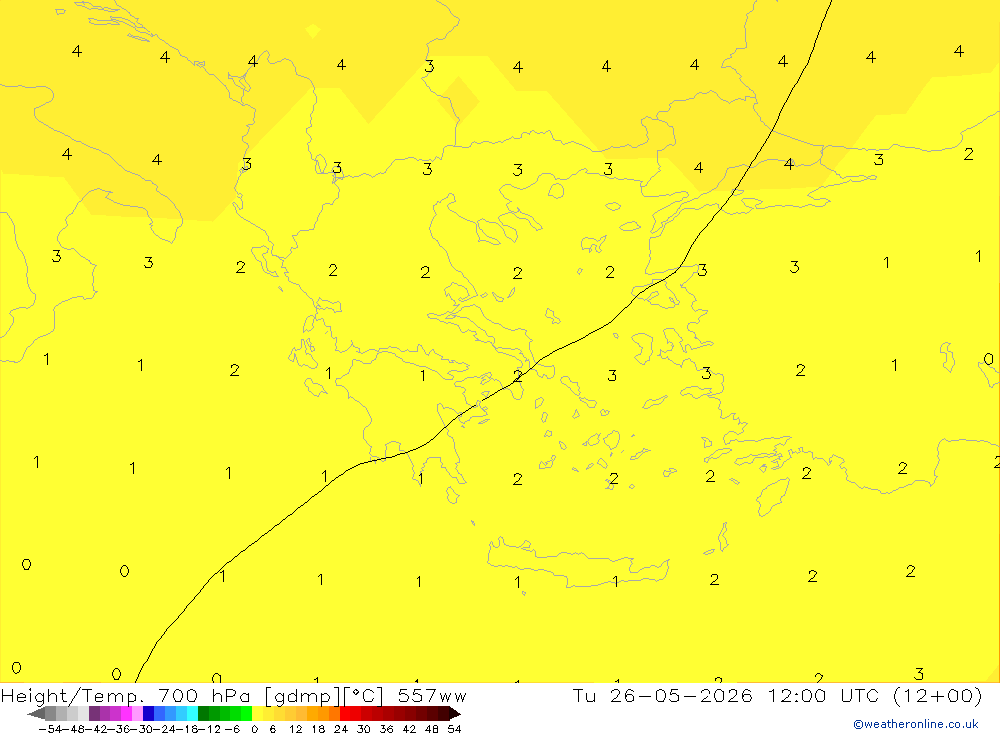This screenshot has height=733, width=1000.
Task: Select the bright red legend swatch
Action: 345,714
